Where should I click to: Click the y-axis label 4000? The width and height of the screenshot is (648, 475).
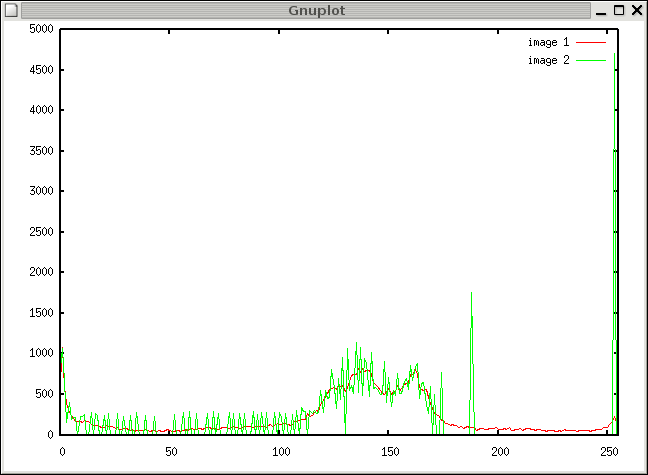[x=41, y=110]
